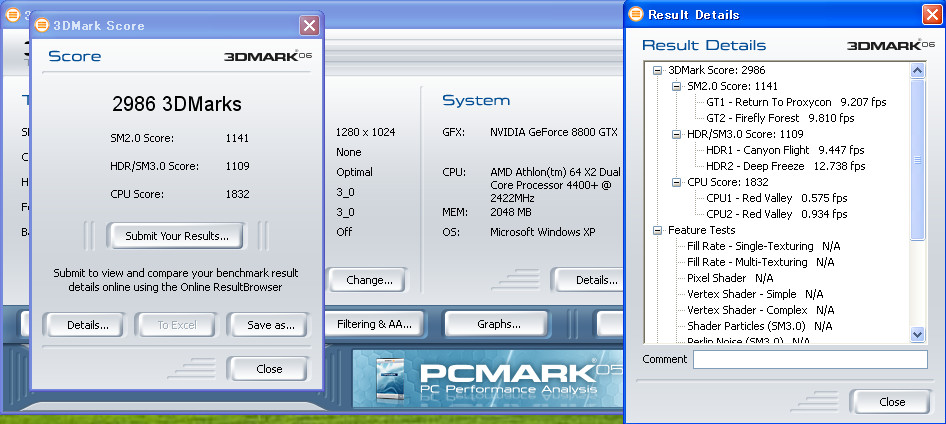Select Pixel Shader row
946x424 pixels.
pos(730,278)
